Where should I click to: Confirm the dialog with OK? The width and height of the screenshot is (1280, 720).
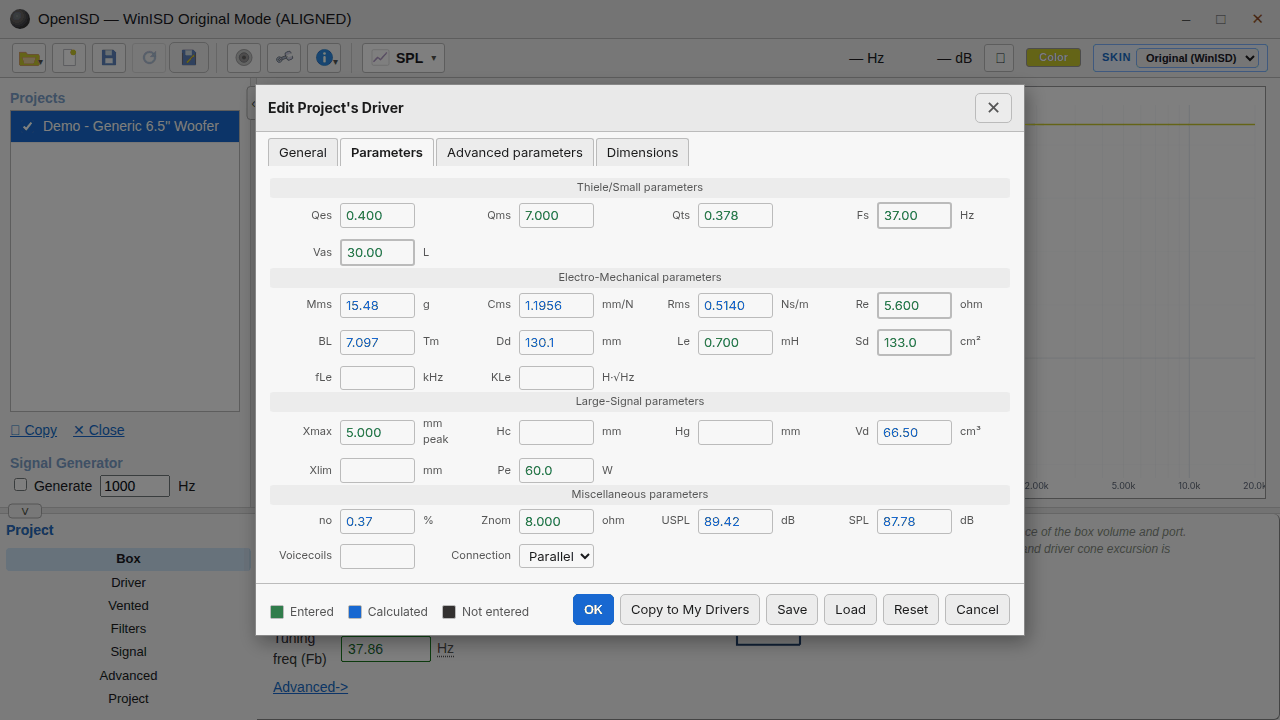[593, 609]
